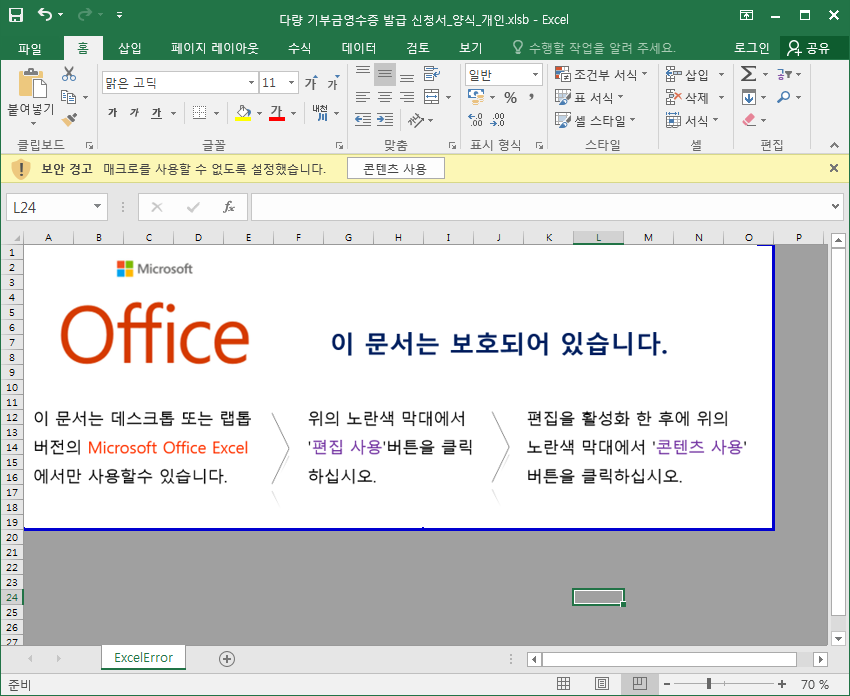Viewport: 850px width, 696px height.
Task: Expand the formula bar
Action: click(x=835, y=207)
